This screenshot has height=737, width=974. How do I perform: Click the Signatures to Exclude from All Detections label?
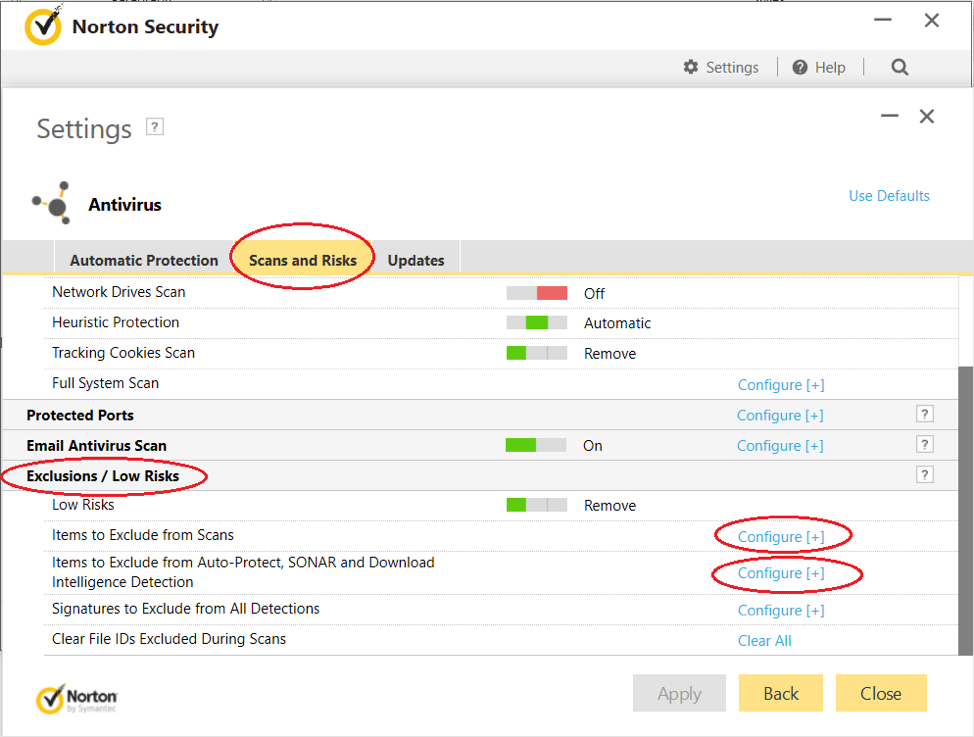coord(186,608)
